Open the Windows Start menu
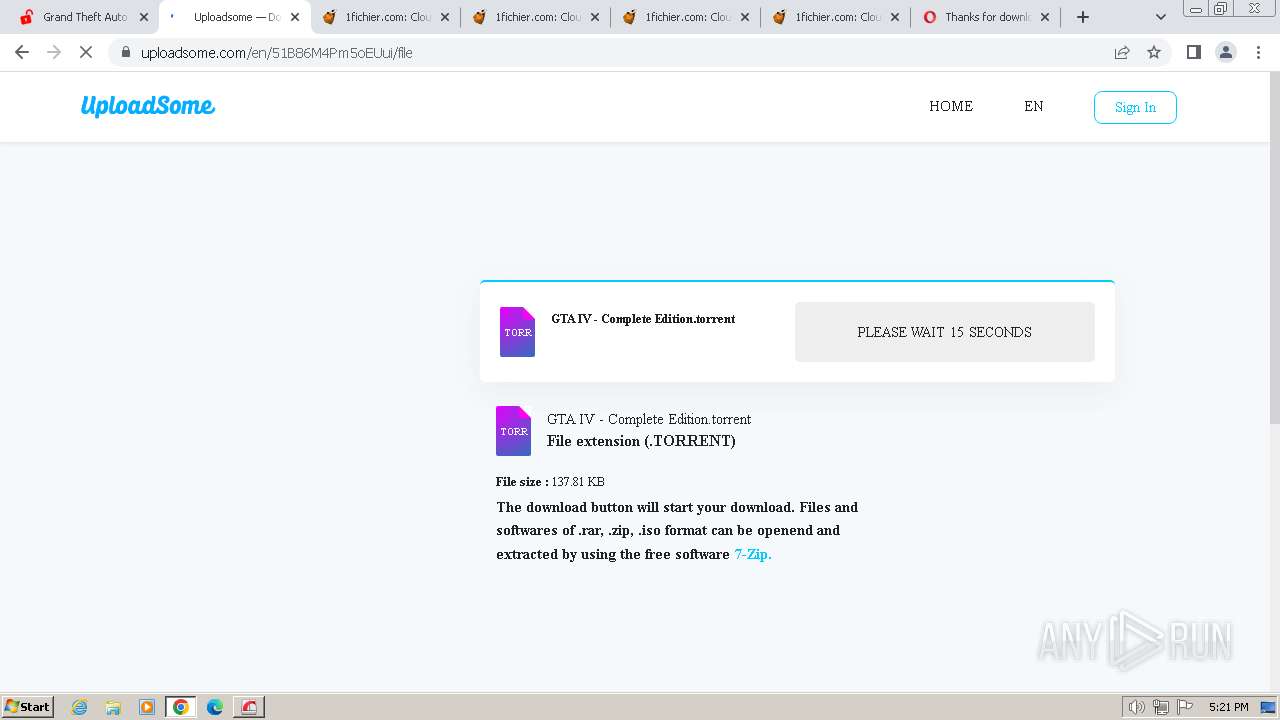Viewport: 1280px width, 720px height. coord(28,707)
